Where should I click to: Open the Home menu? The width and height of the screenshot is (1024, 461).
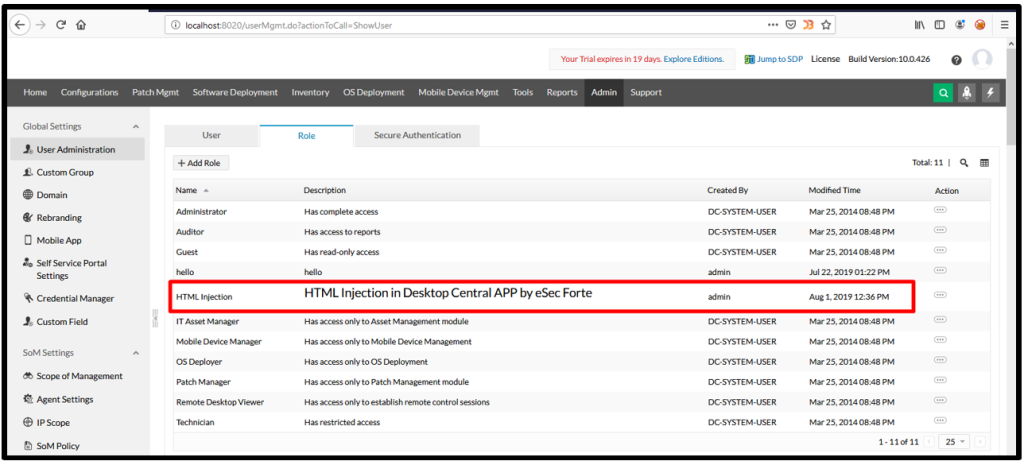pos(35,93)
